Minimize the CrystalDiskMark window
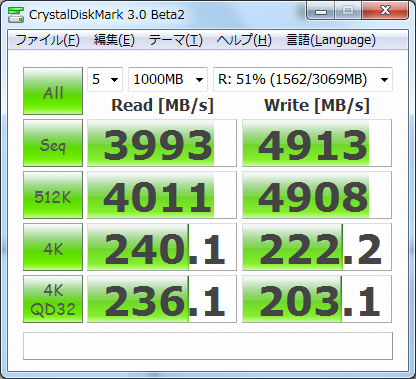The width and height of the screenshot is (416, 379). click(x=321, y=11)
